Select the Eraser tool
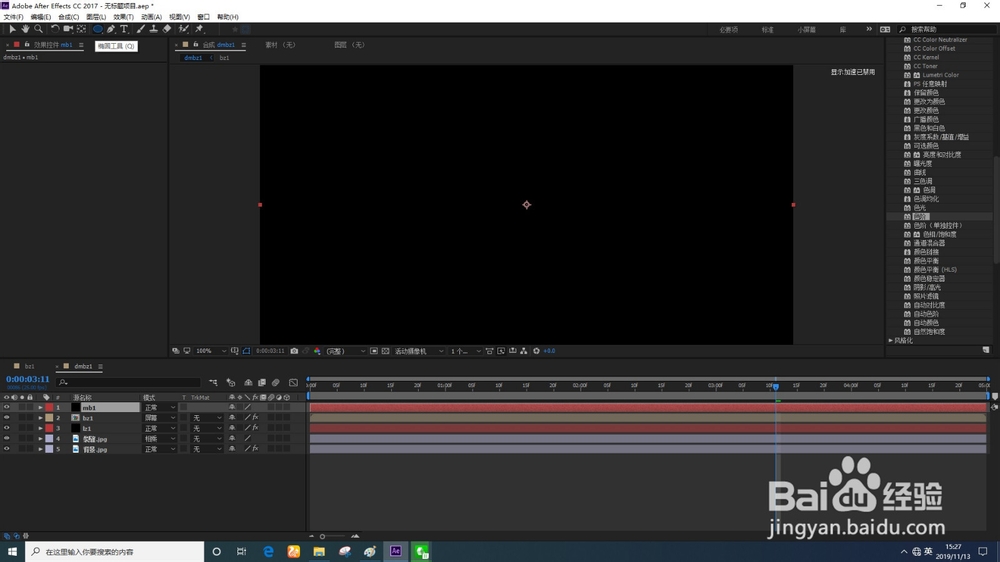 coord(166,29)
